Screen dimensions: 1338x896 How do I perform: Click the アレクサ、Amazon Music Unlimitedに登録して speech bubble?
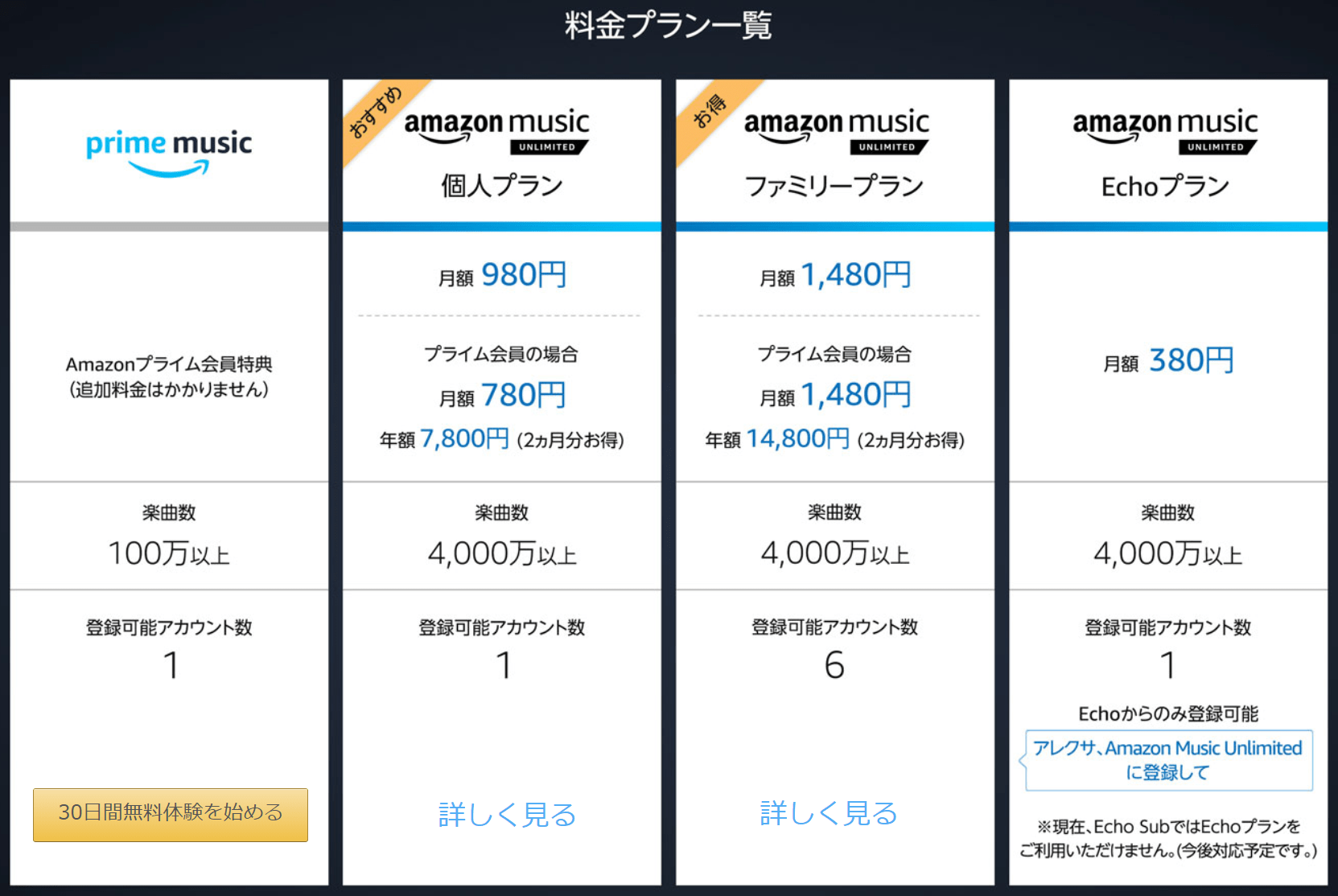(1167, 760)
